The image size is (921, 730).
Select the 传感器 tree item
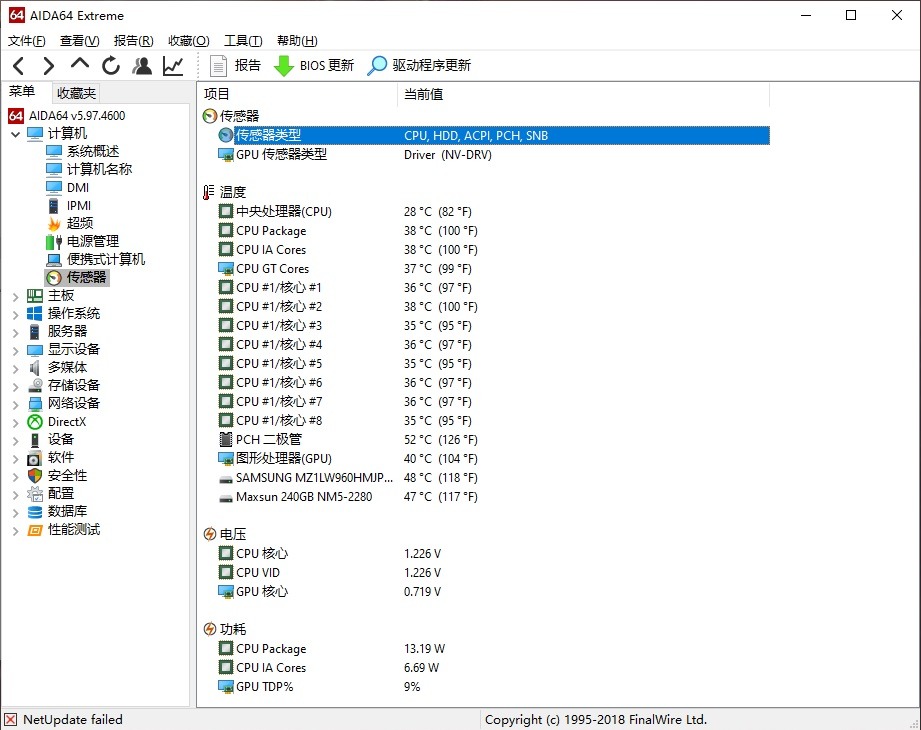[86, 277]
